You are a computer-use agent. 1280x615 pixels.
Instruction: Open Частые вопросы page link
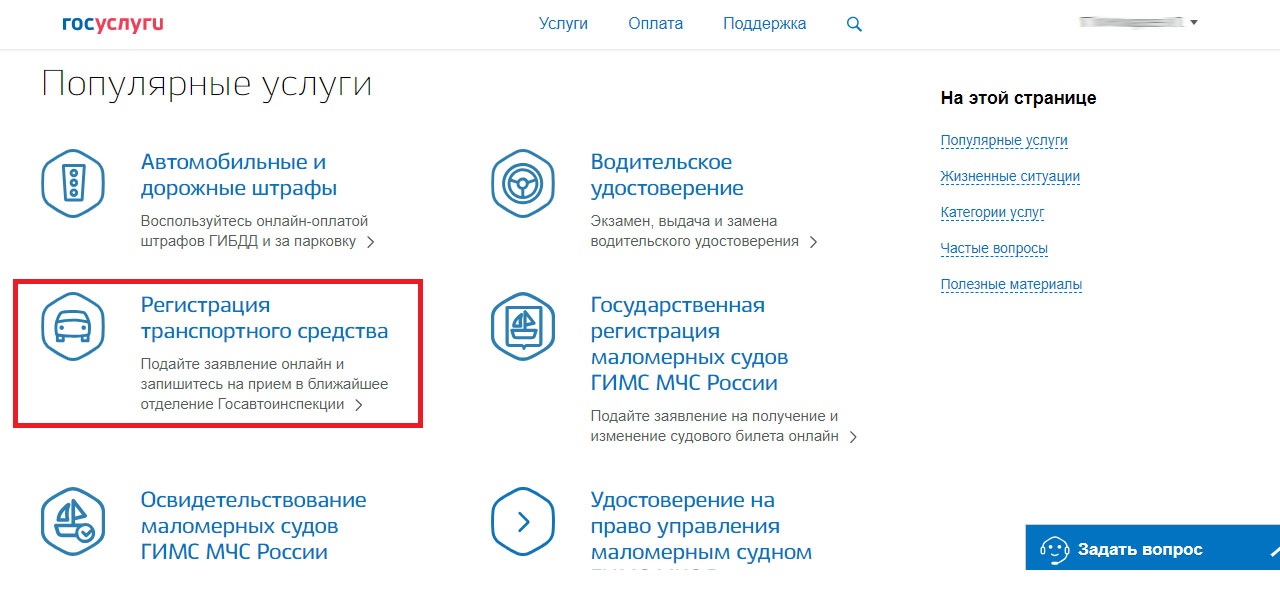[994, 249]
